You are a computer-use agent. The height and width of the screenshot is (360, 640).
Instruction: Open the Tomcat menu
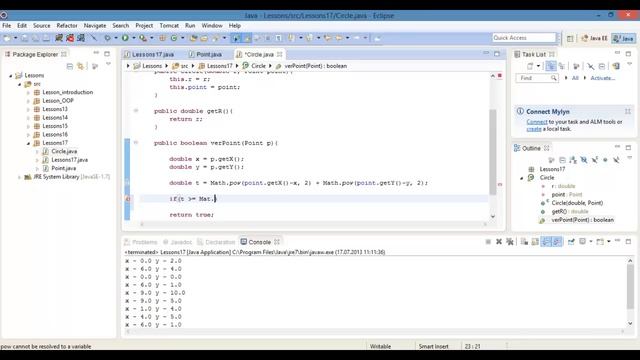(169, 25)
